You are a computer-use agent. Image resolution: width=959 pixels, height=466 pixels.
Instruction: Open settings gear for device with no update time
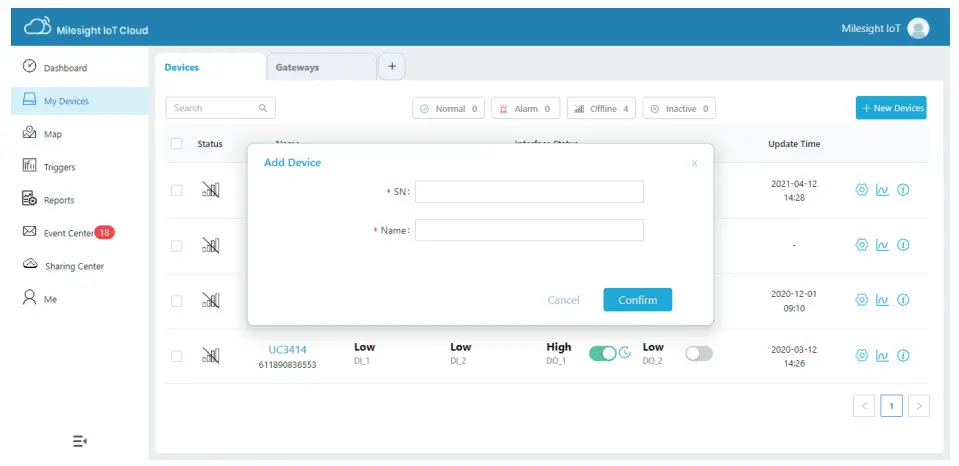[x=862, y=245]
